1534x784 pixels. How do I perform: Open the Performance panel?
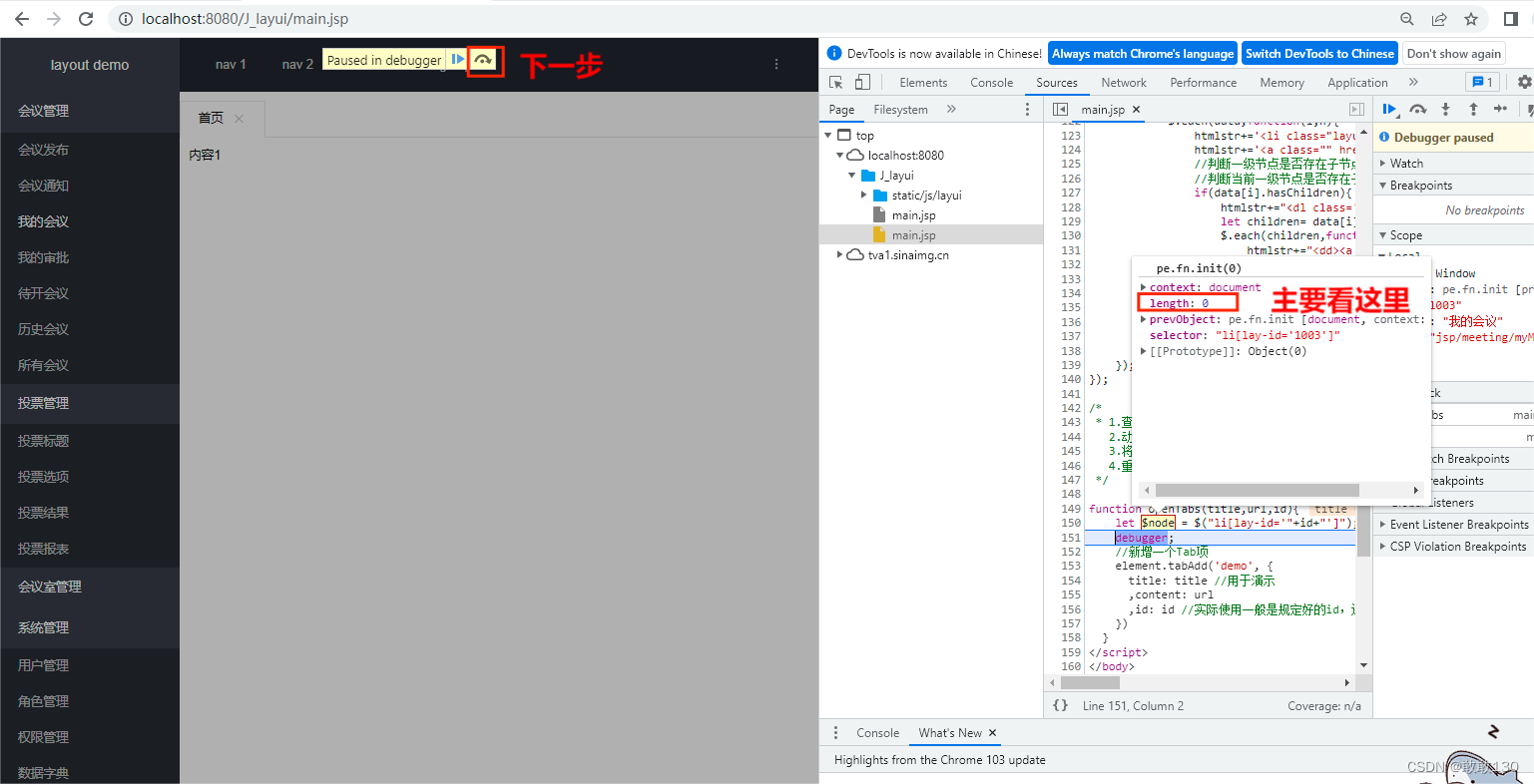coord(1203,82)
